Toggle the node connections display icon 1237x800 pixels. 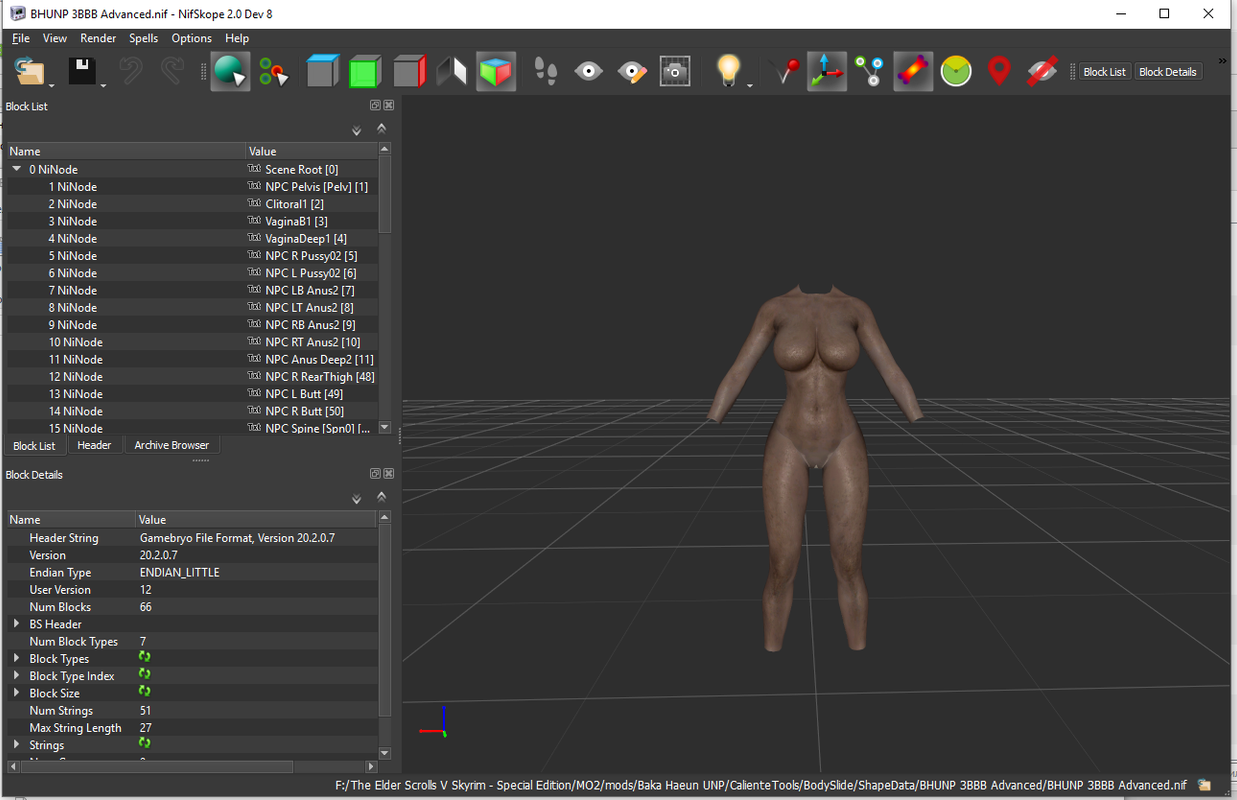[870, 72]
